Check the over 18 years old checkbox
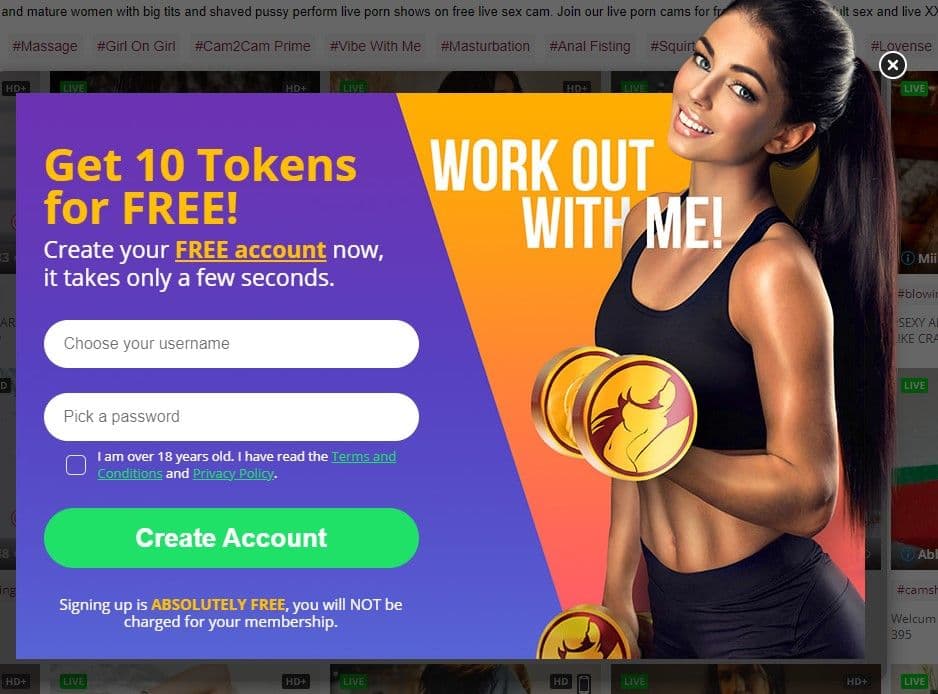 pos(76,465)
